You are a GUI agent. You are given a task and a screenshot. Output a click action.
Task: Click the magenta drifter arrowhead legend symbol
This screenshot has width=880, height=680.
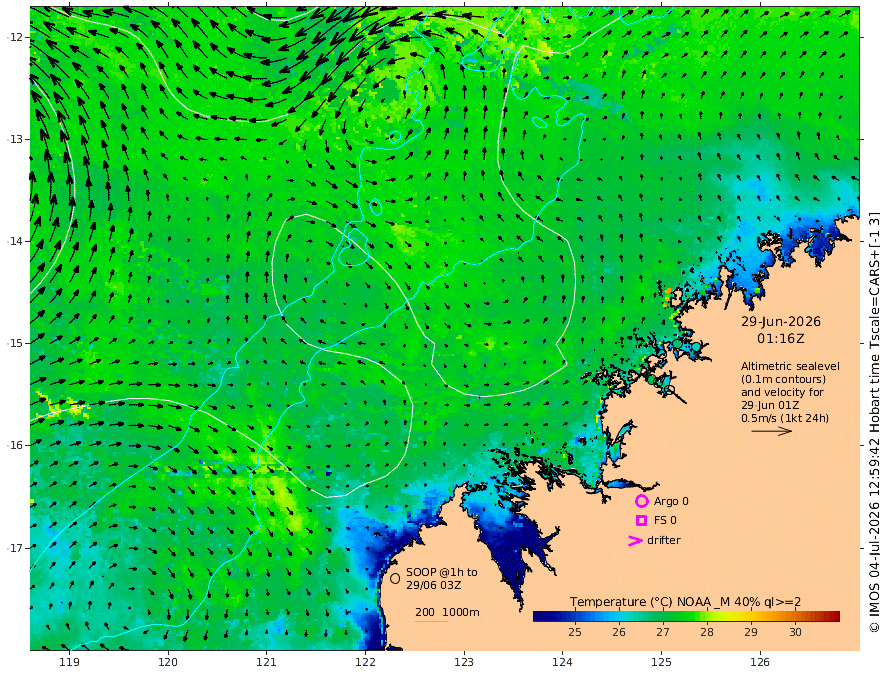pyautogui.click(x=635, y=541)
